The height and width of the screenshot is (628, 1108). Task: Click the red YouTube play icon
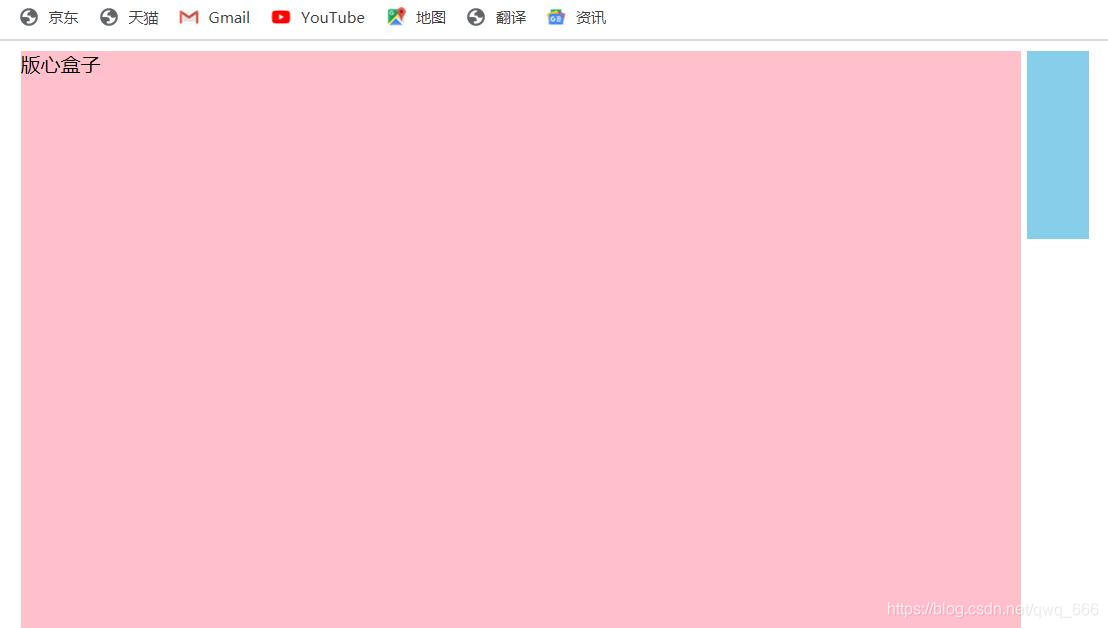tap(281, 17)
